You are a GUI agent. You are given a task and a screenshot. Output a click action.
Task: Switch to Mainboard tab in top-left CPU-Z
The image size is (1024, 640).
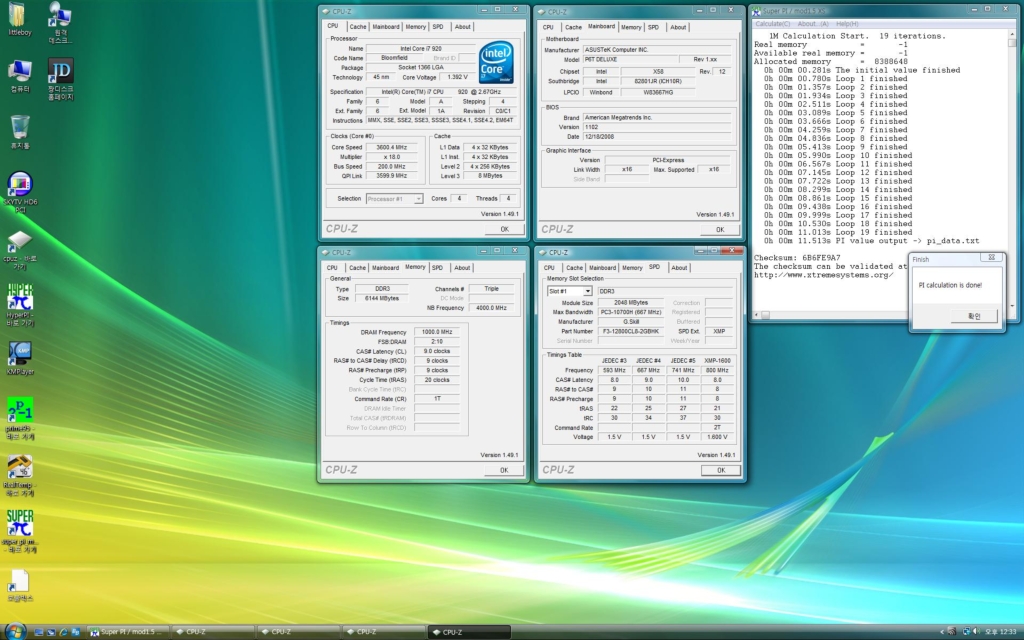point(386,27)
